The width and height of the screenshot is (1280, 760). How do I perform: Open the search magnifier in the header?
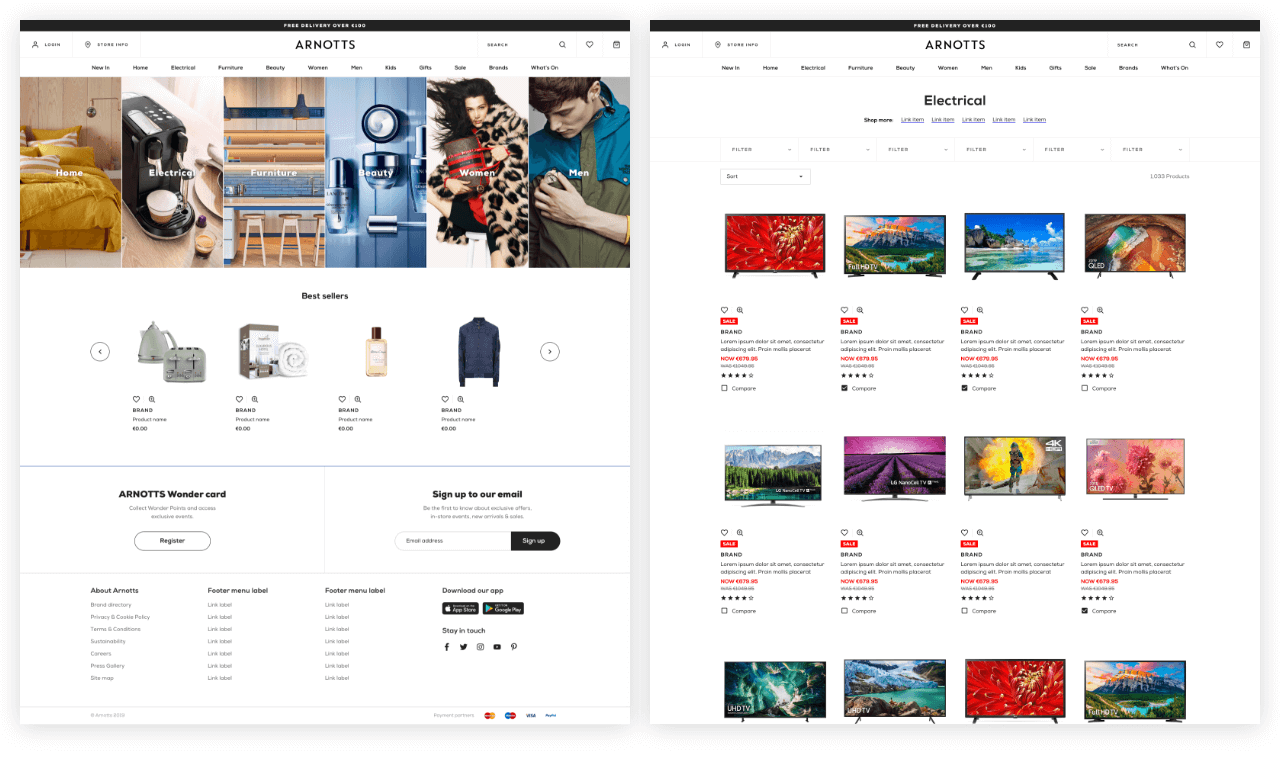[x=562, y=44]
